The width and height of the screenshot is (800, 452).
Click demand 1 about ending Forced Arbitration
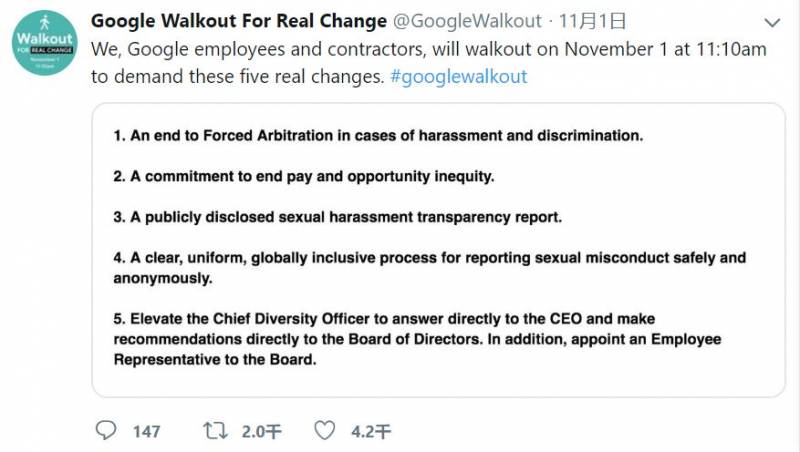379,135
